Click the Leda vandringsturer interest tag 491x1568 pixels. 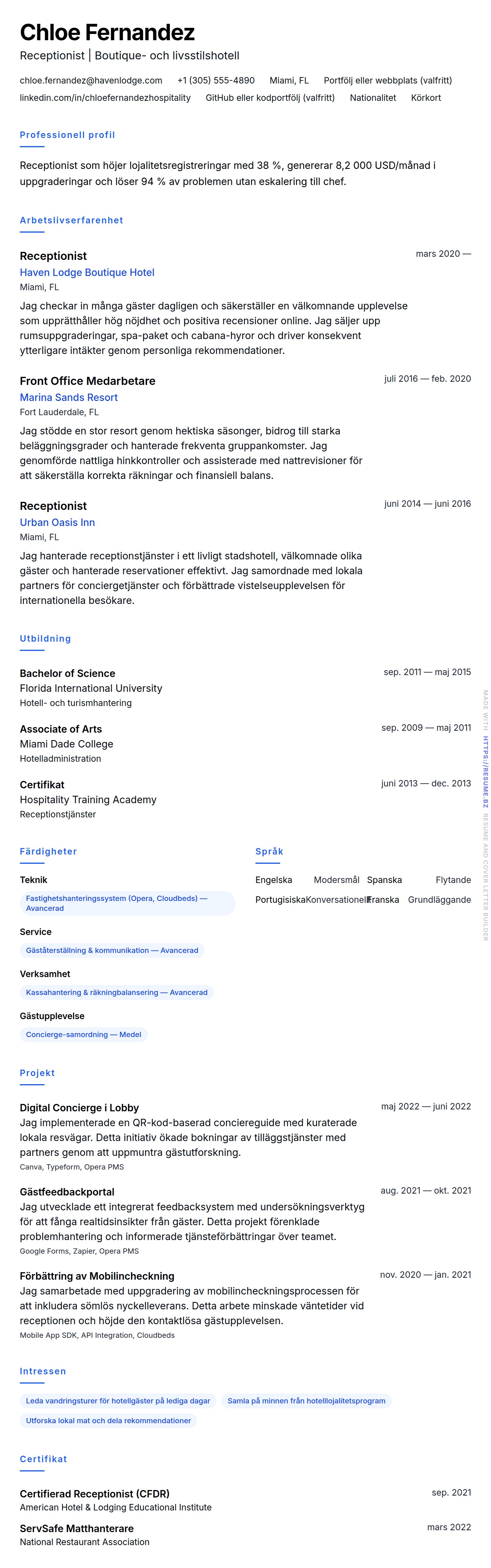(117, 1401)
